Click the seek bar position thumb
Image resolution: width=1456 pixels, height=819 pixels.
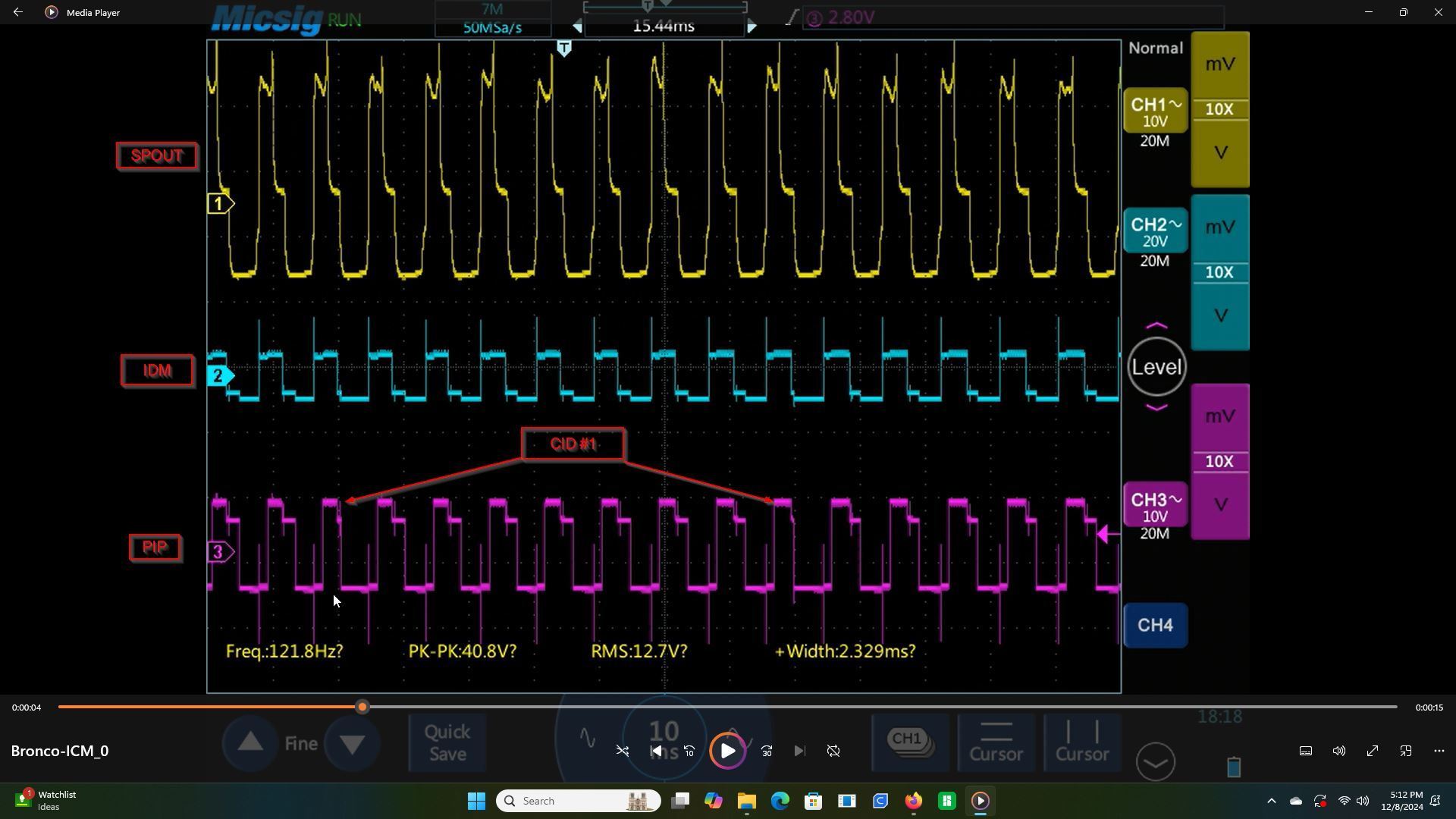point(362,707)
